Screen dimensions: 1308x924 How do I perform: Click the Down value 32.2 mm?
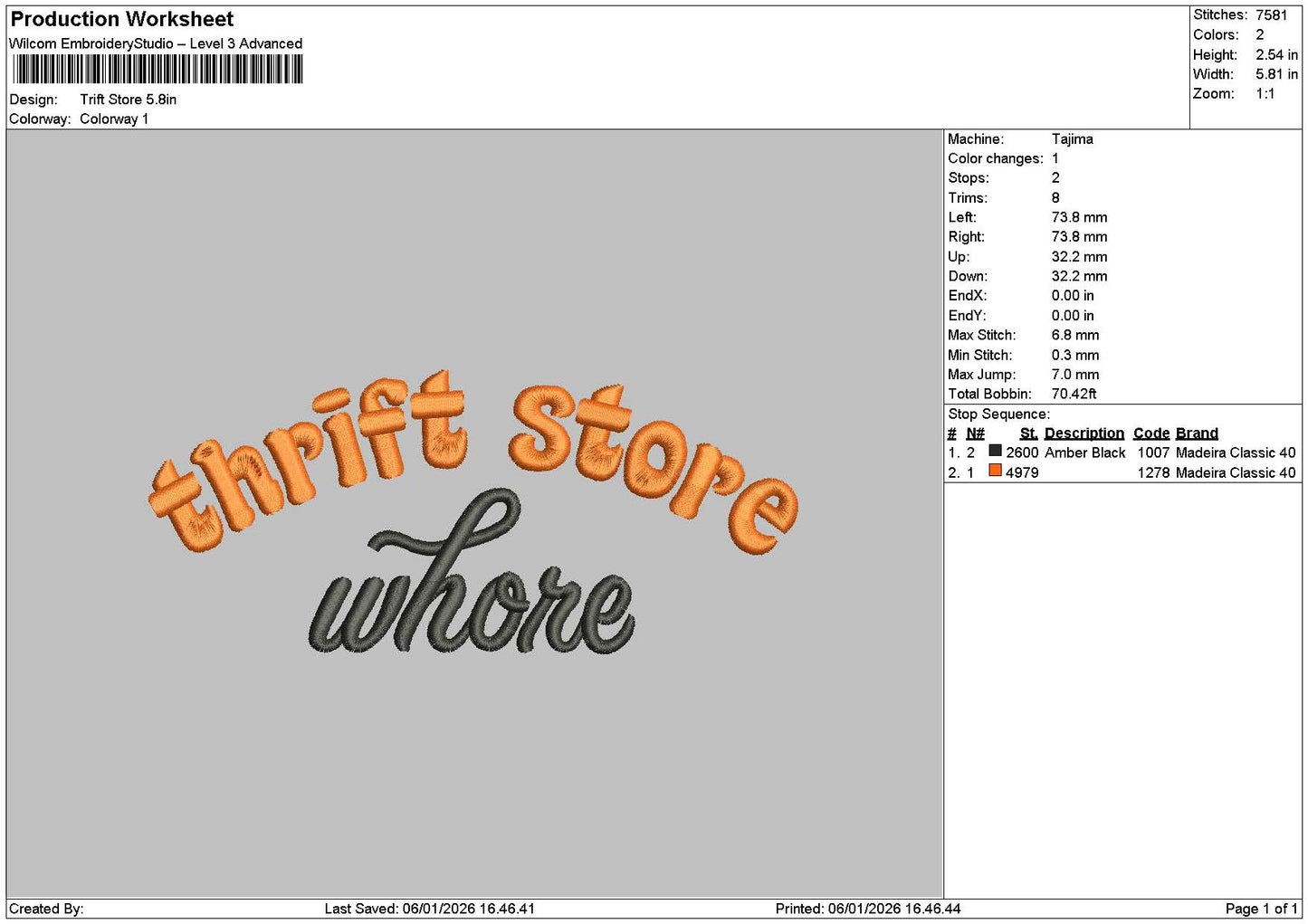1079,276
